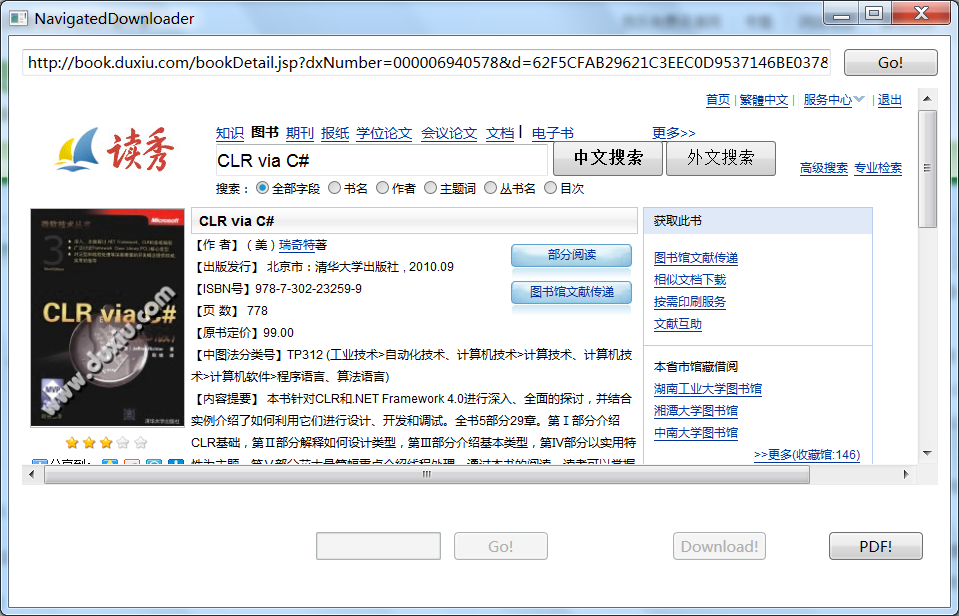Click the 部分阅读 button

pyautogui.click(x=571, y=255)
